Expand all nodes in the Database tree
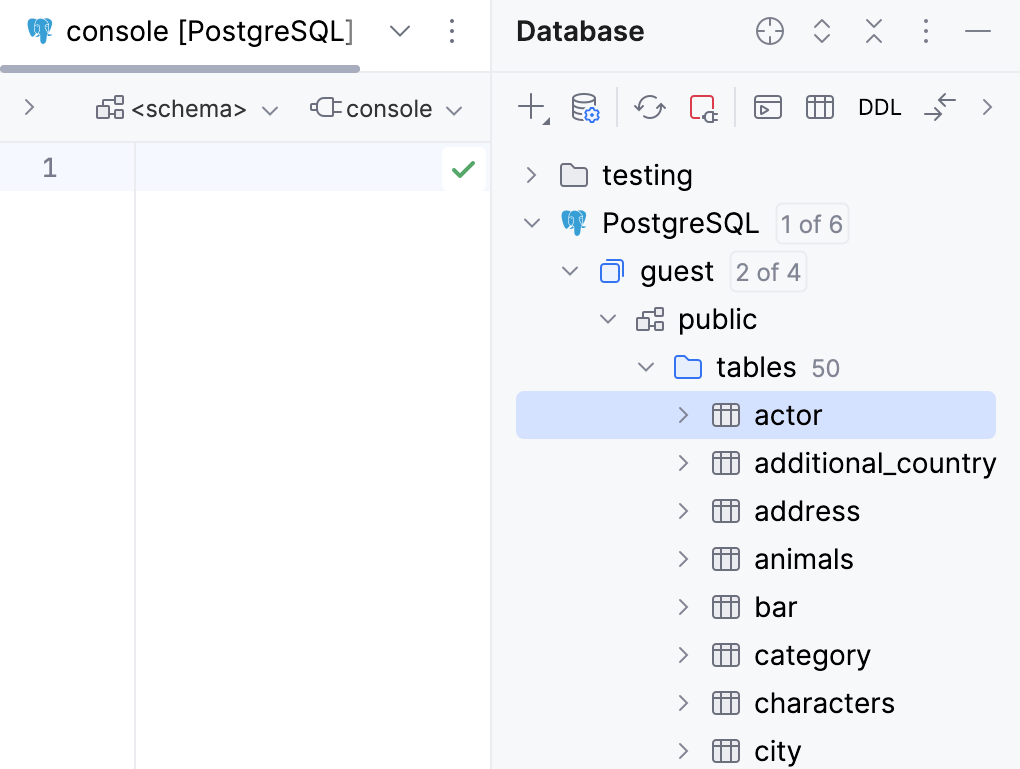This screenshot has height=769, width=1020. (x=821, y=31)
